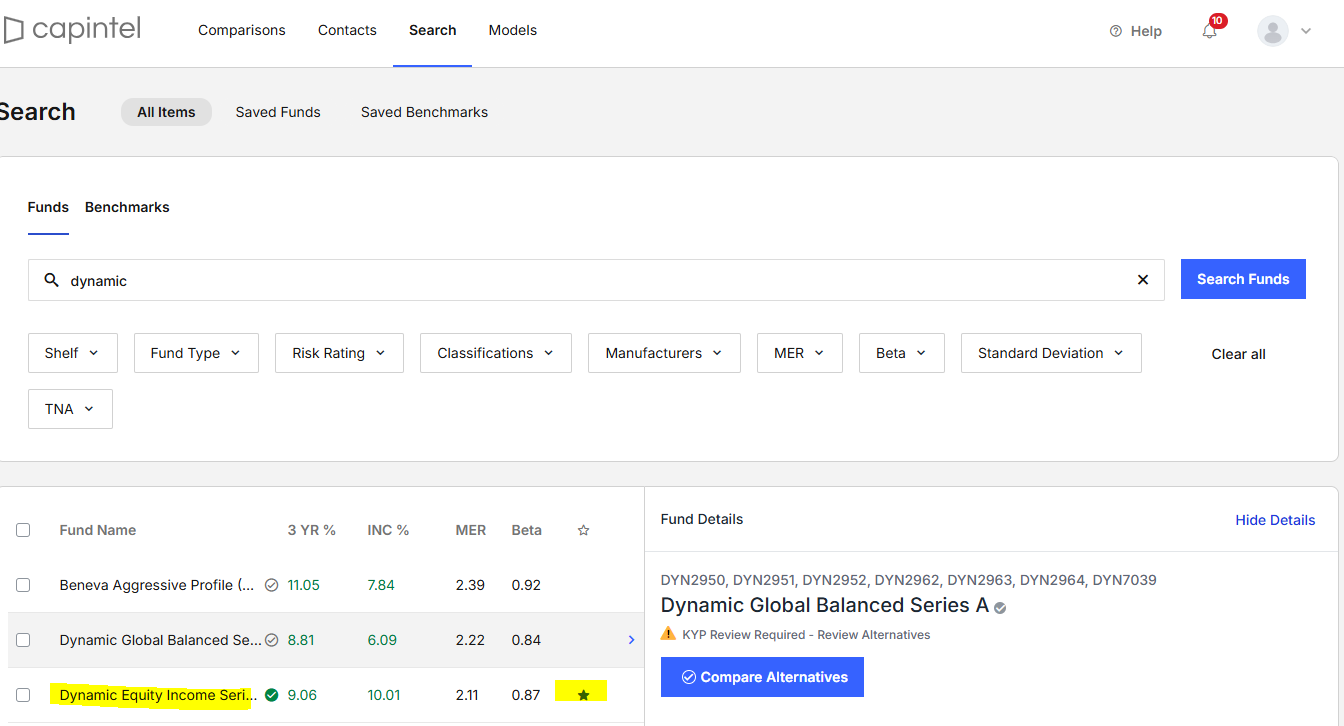Select the All Items tab
Screen dimensions: 1344x726
click(166, 112)
